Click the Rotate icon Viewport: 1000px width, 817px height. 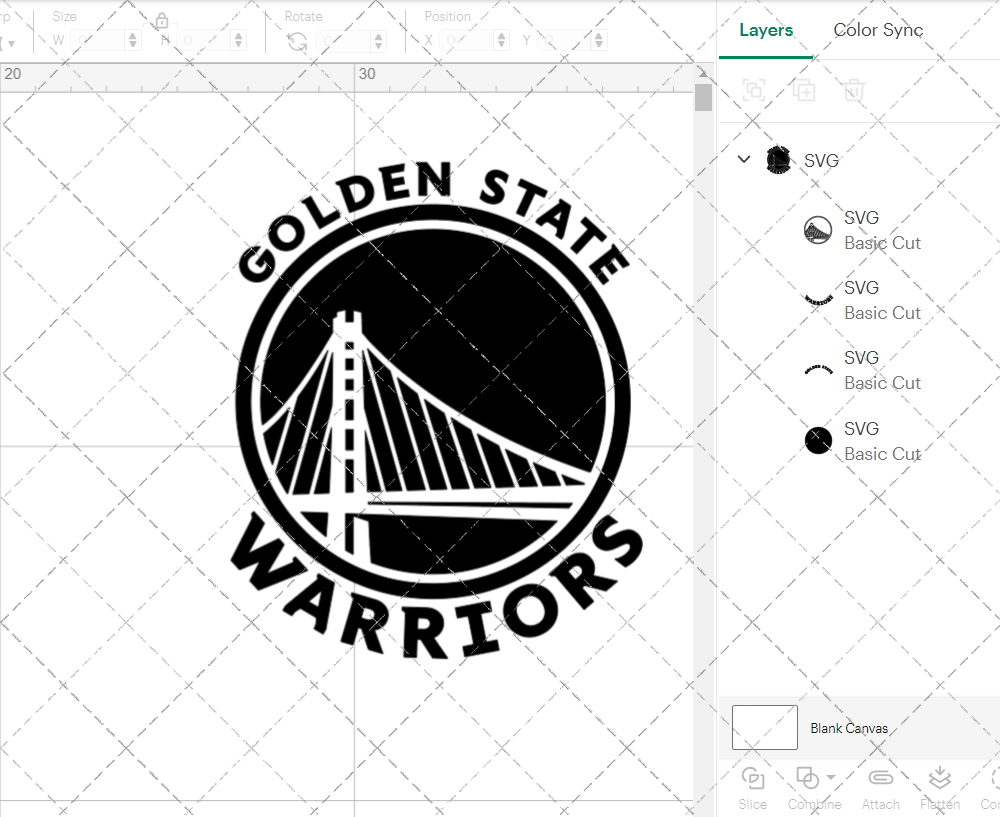click(297, 42)
